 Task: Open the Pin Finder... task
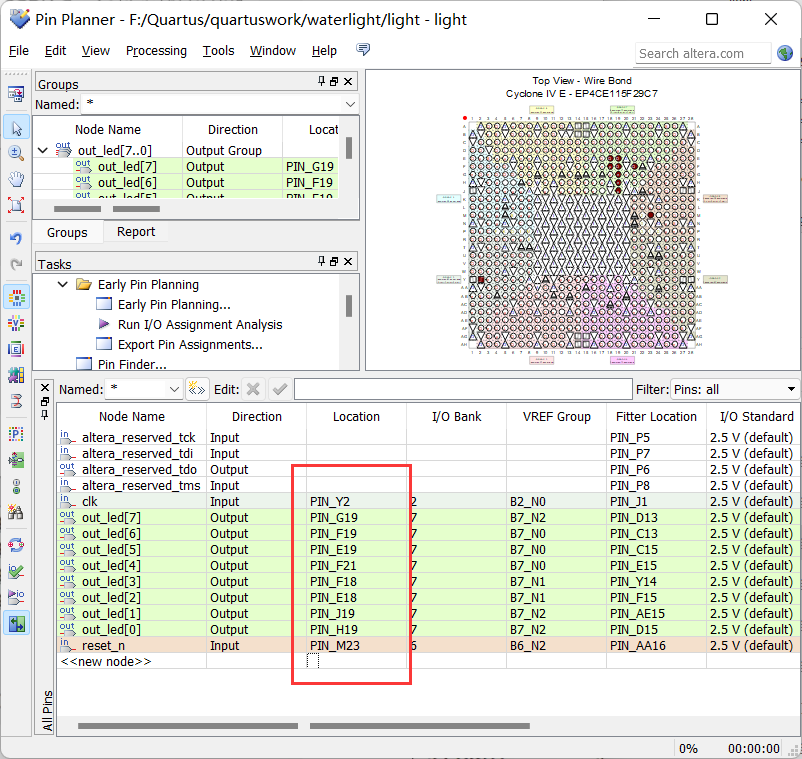pos(132,364)
